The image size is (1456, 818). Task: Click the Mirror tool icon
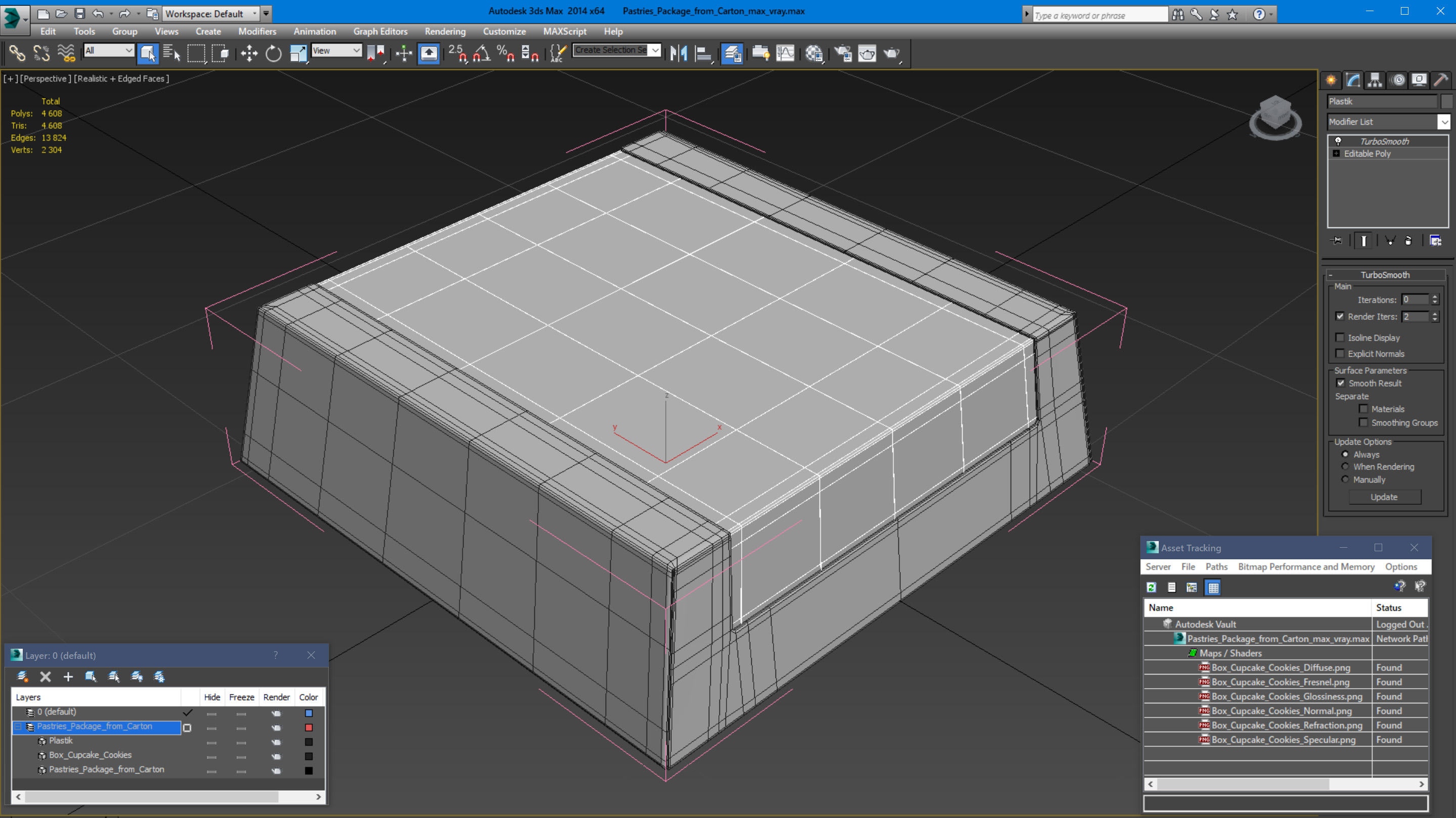pyautogui.click(x=678, y=53)
